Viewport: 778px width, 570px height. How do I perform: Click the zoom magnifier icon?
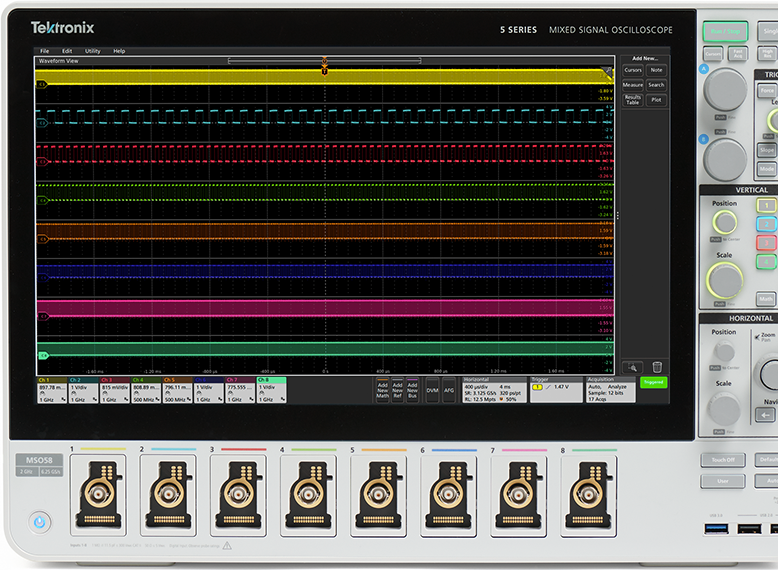coord(633,368)
